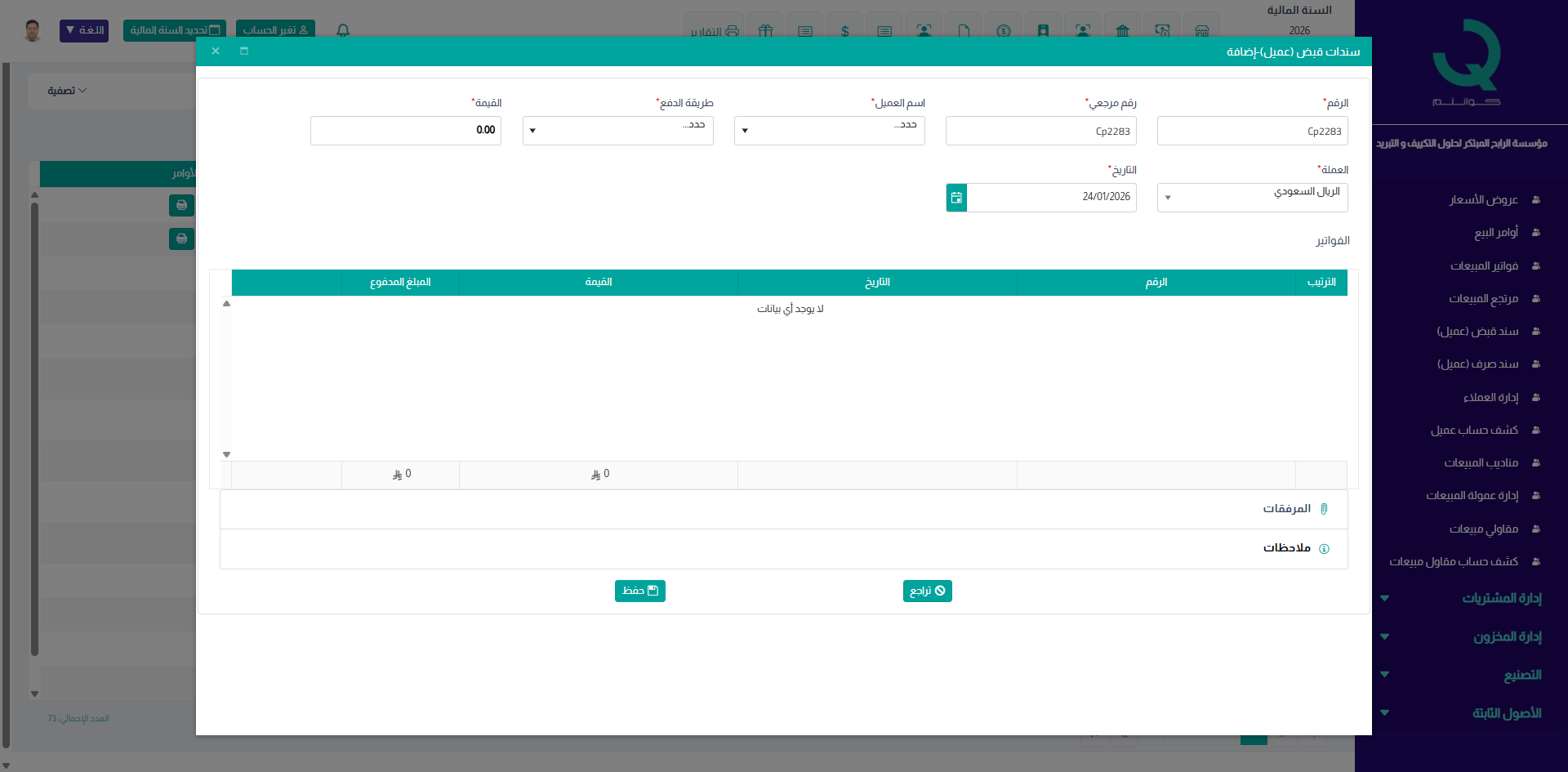Click the user profile avatar
1568x772 pixels.
point(33,30)
